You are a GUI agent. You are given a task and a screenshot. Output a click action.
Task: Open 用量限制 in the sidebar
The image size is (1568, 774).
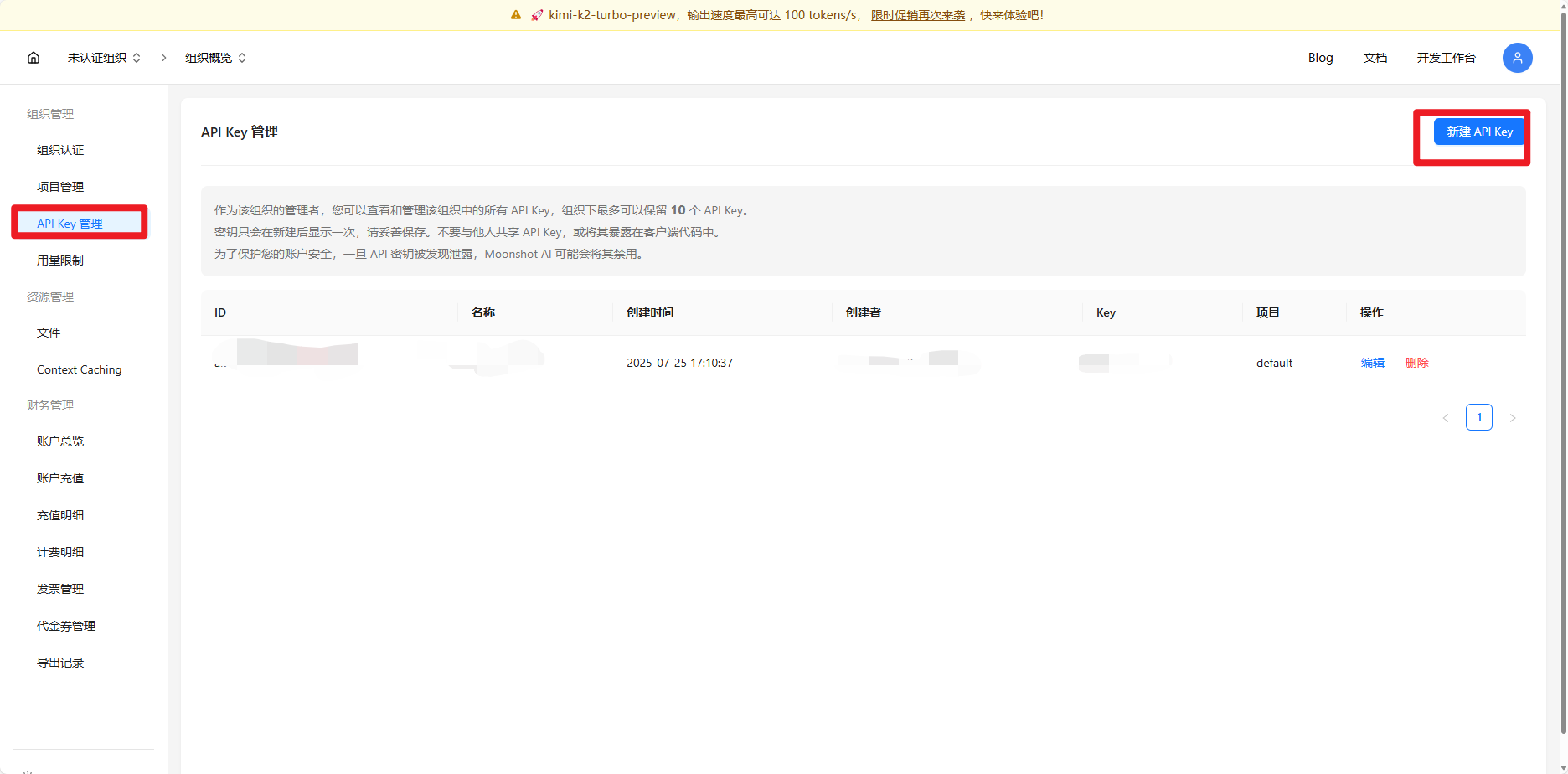(60, 261)
